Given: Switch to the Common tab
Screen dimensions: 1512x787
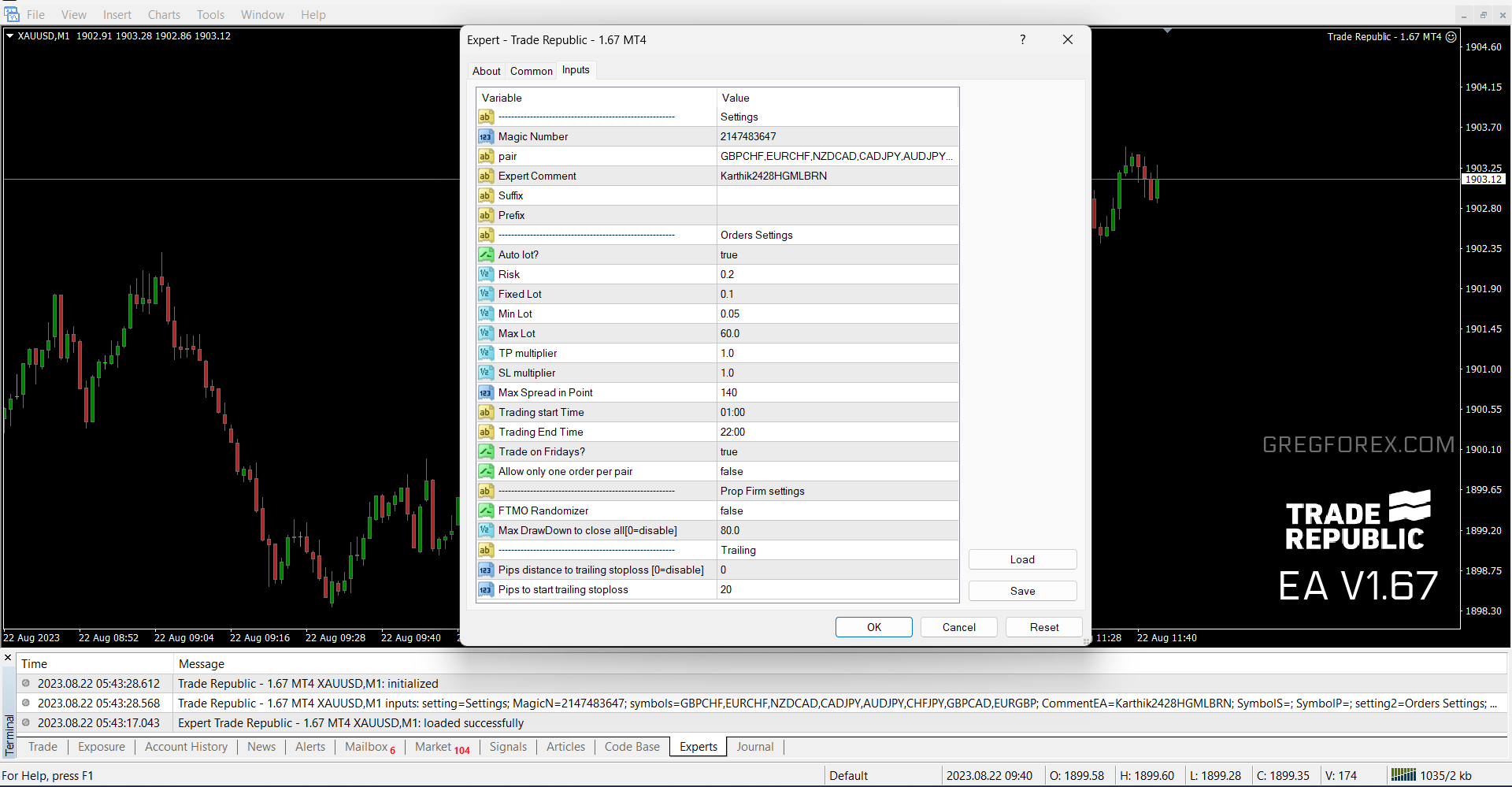Looking at the screenshot, I should tap(531, 71).
